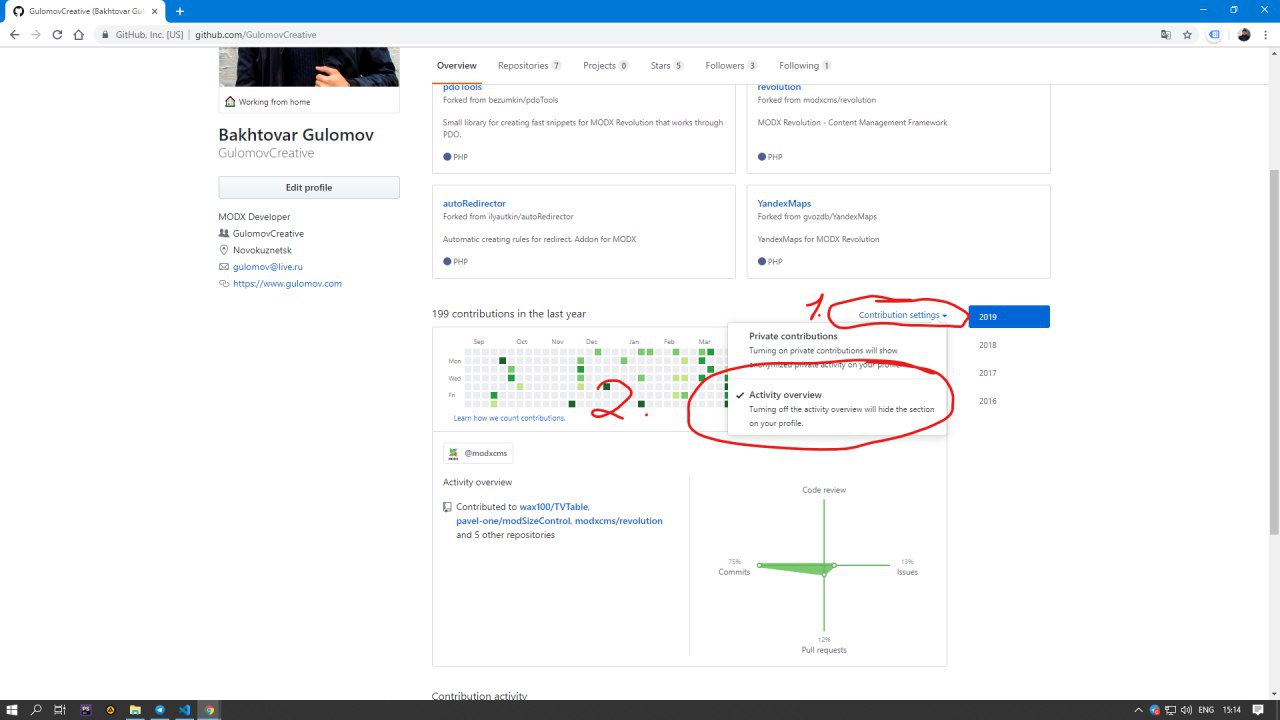The height and width of the screenshot is (720, 1280).
Task: Open the volume control in system tray
Action: point(1186,710)
